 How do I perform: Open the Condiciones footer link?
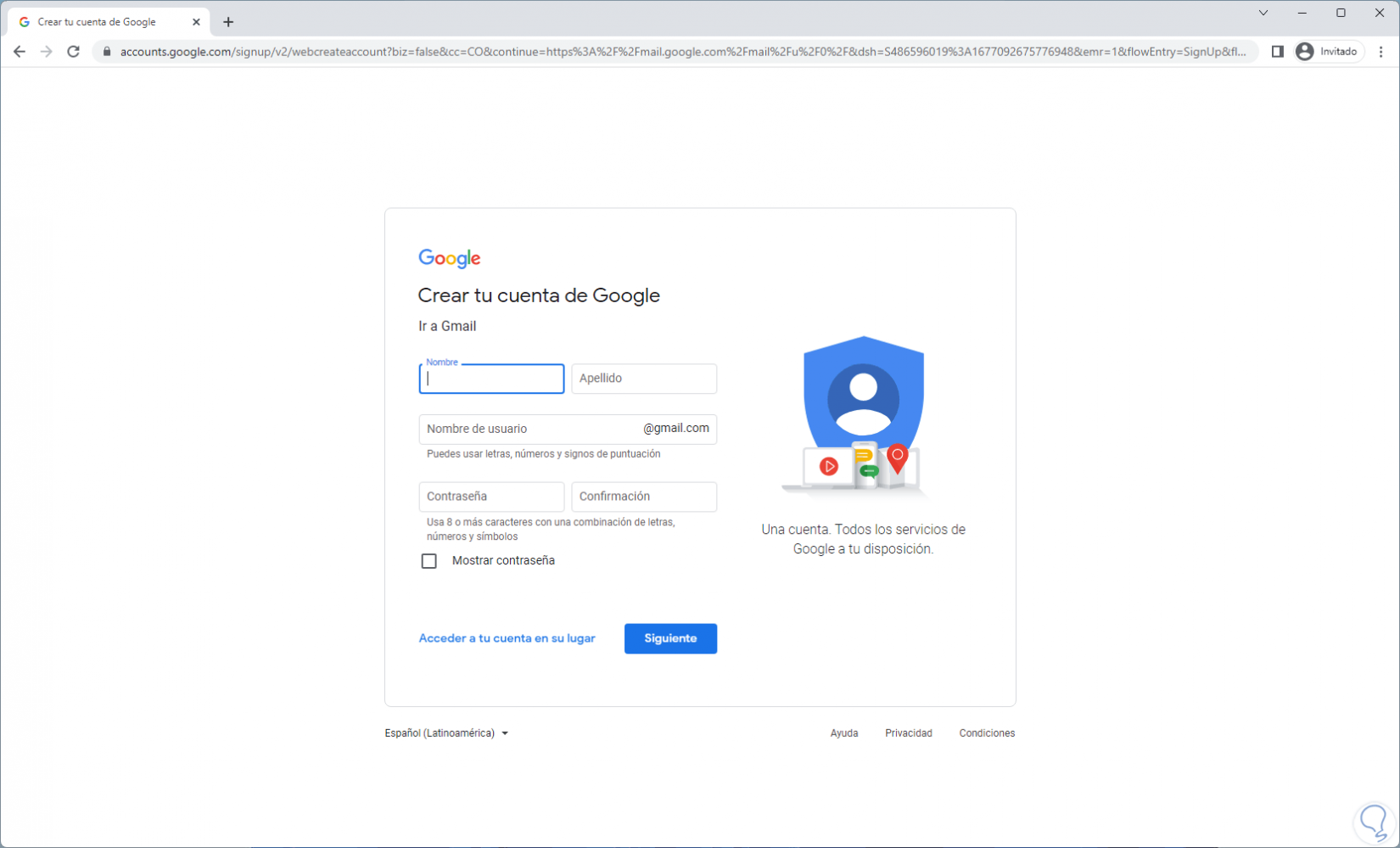pos(987,733)
